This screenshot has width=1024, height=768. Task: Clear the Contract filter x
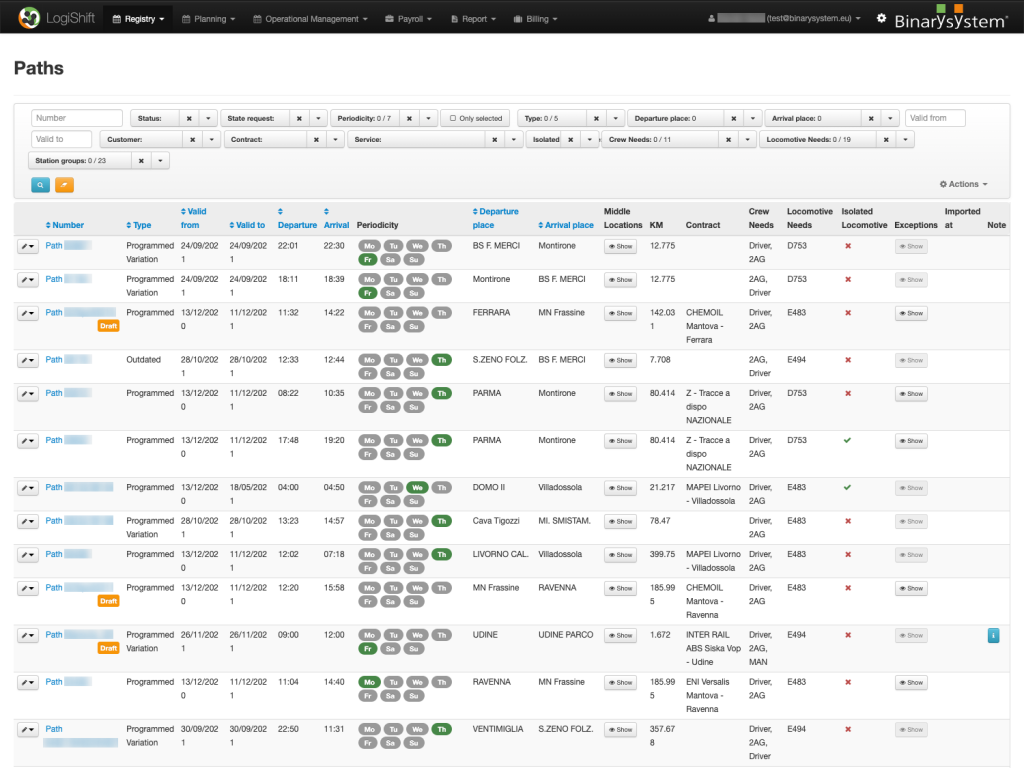316,139
